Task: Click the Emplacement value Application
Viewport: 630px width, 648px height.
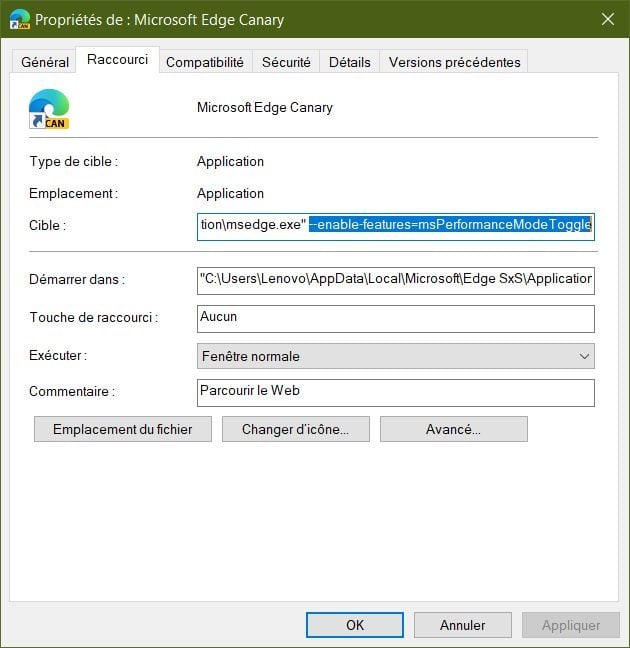Action: (230, 193)
